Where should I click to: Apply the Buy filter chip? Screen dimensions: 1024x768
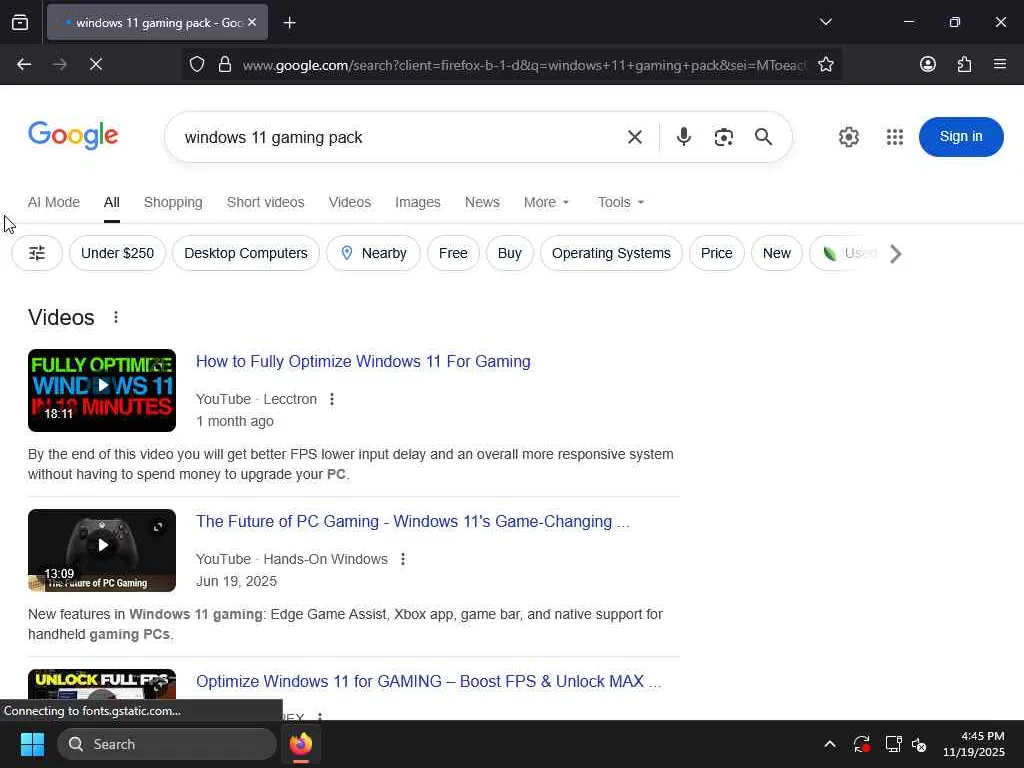(x=509, y=253)
